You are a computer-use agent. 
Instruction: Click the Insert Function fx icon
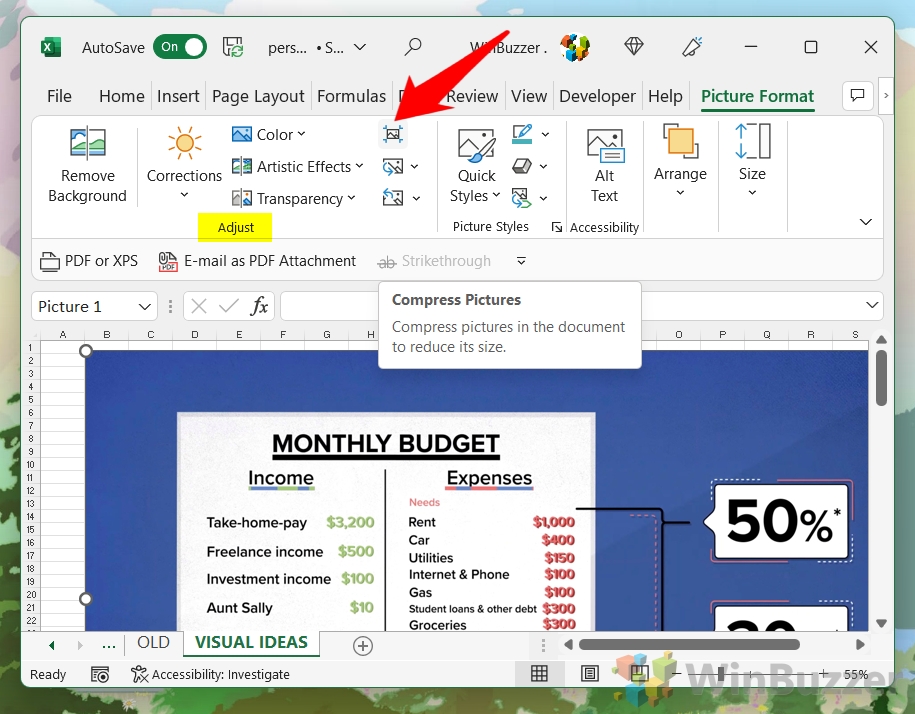click(259, 306)
